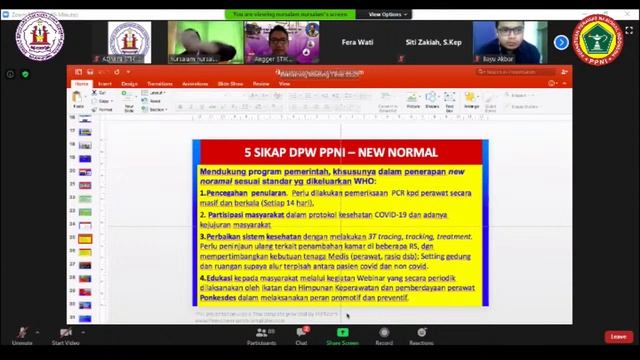This screenshot has height=360, width=640.
Task: Select Siti Zakiah, S.Kep participant tile
Action: click(x=433, y=42)
